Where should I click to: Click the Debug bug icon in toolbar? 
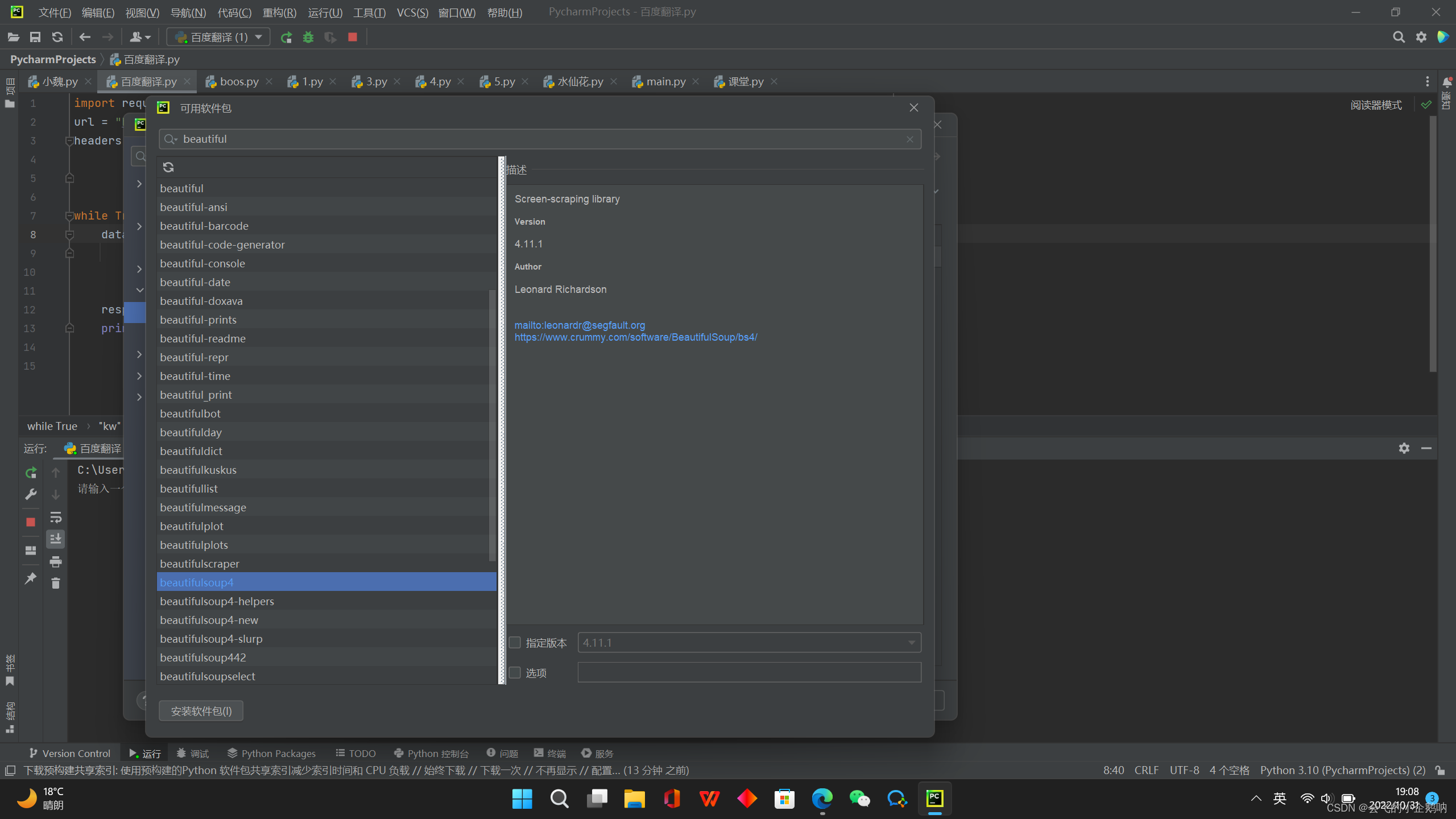(308, 38)
